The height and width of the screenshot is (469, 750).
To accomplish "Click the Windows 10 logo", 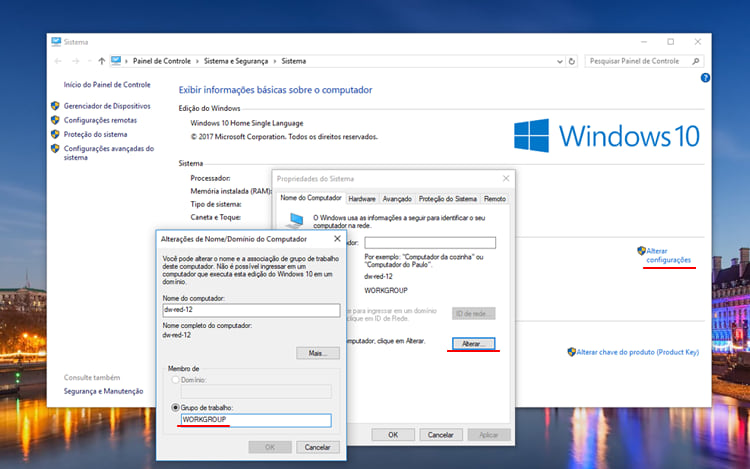I will click(607, 136).
